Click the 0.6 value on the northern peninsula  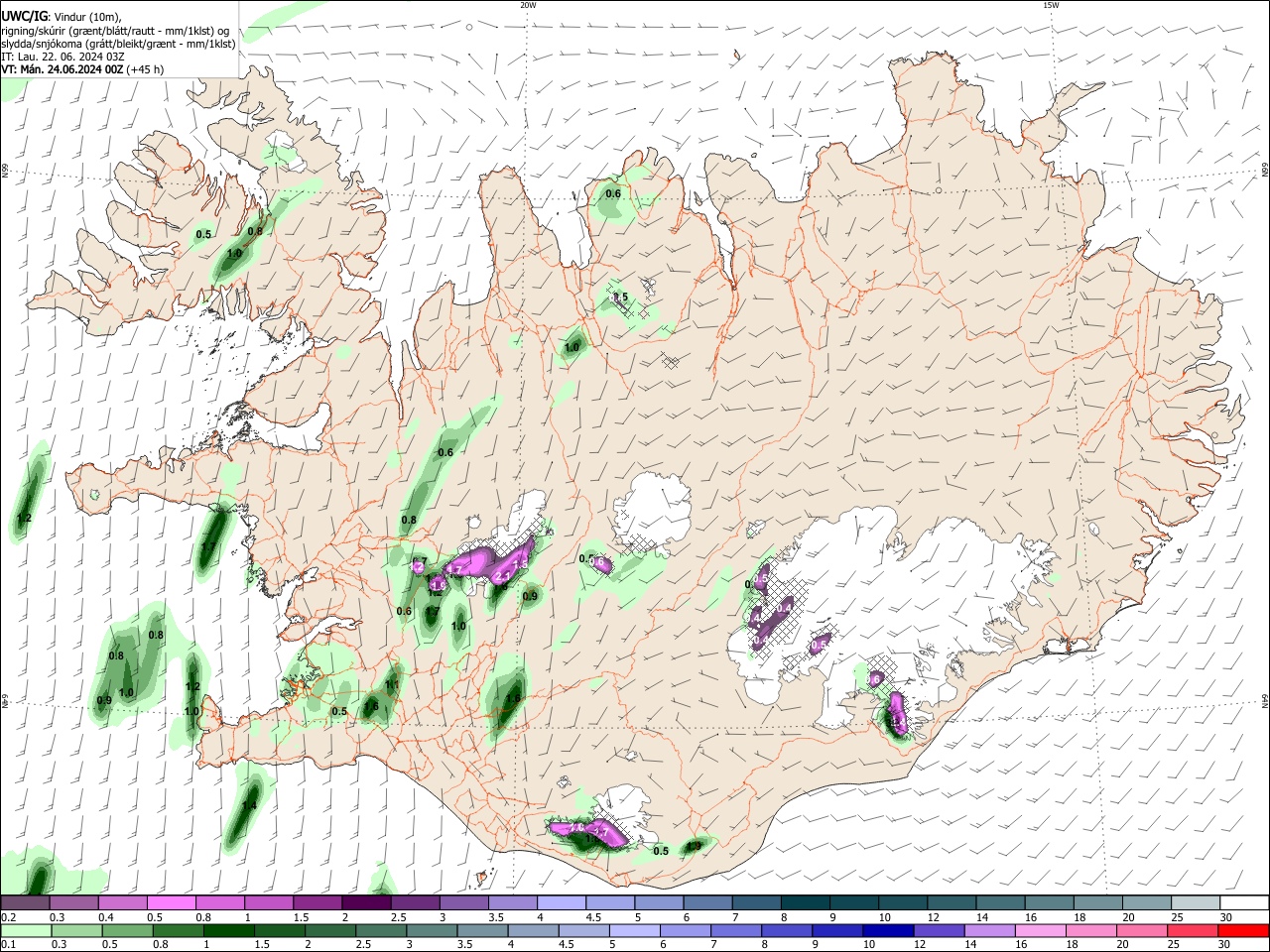point(613,193)
